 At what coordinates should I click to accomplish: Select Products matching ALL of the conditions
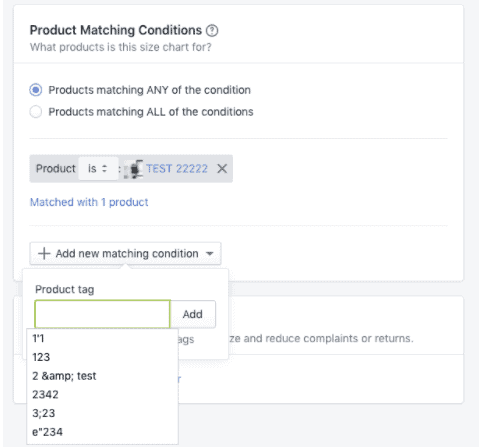click(36, 112)
